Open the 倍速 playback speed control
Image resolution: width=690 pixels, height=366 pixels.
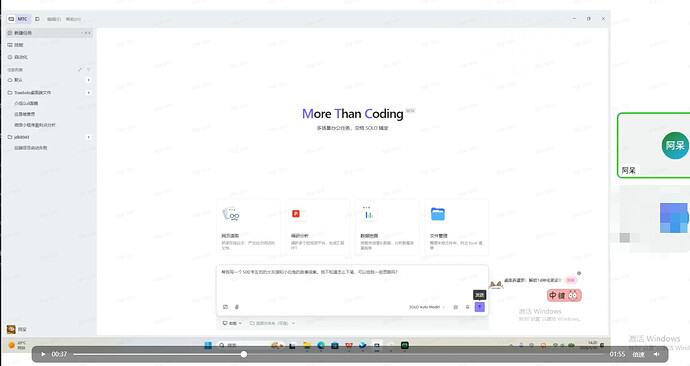click(639, 355)
